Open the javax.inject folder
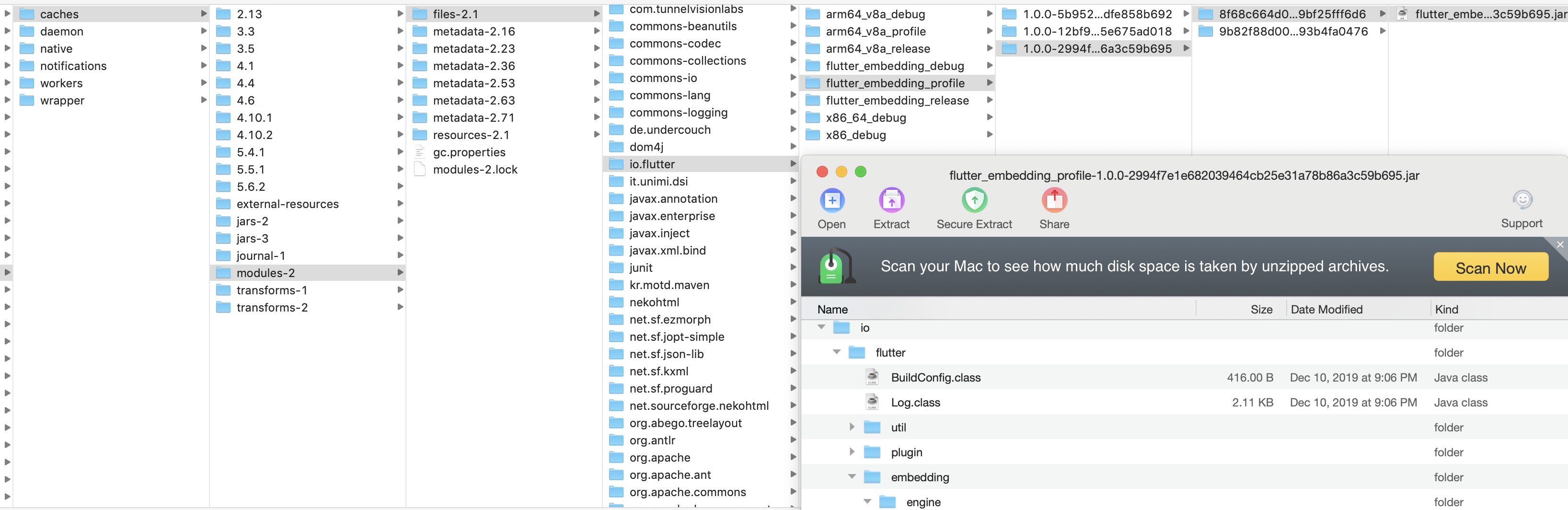Image resolution: width=1568 pixels, height=510 pixels. [701, 233]
